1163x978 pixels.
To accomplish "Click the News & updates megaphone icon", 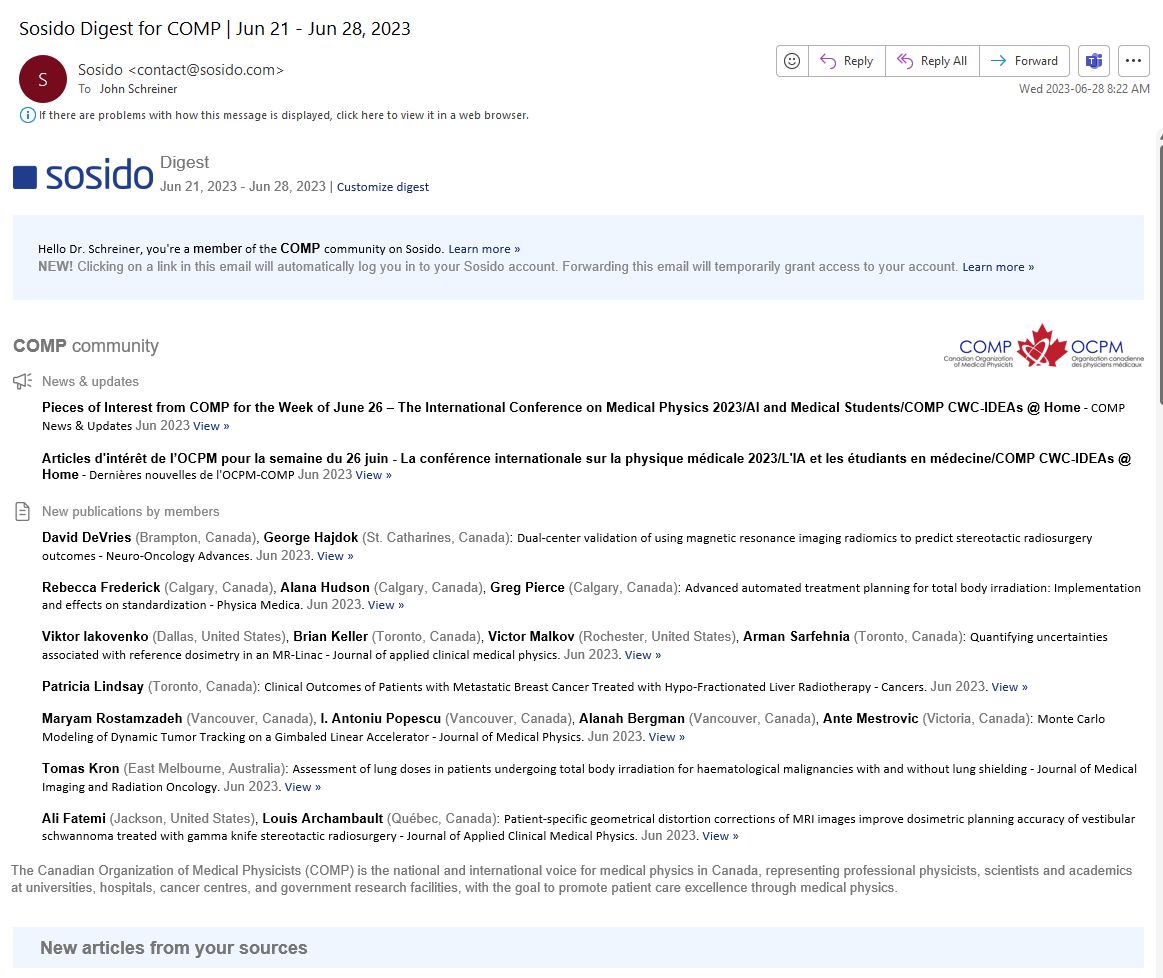I will click(22, 381).
